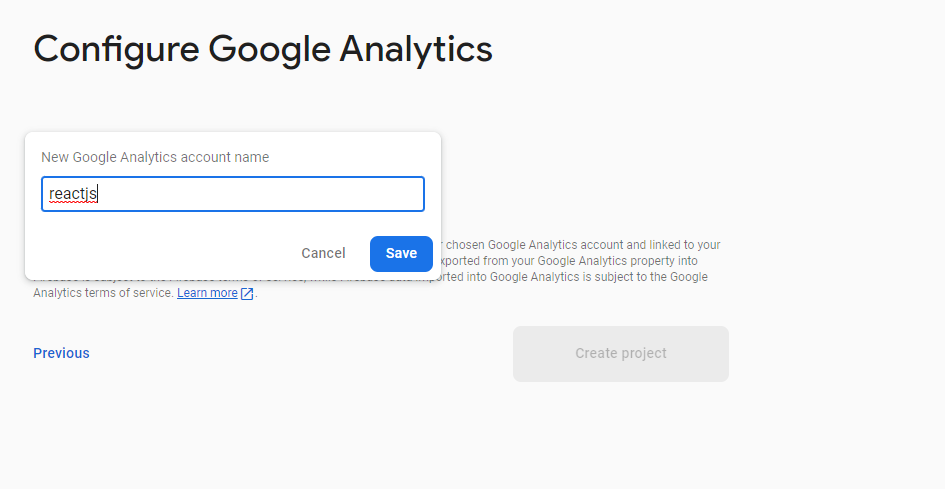Click the 'chosen Google Analytics account' text line
Viewport: 945px width, 489px height.
[x=580, y=245]
